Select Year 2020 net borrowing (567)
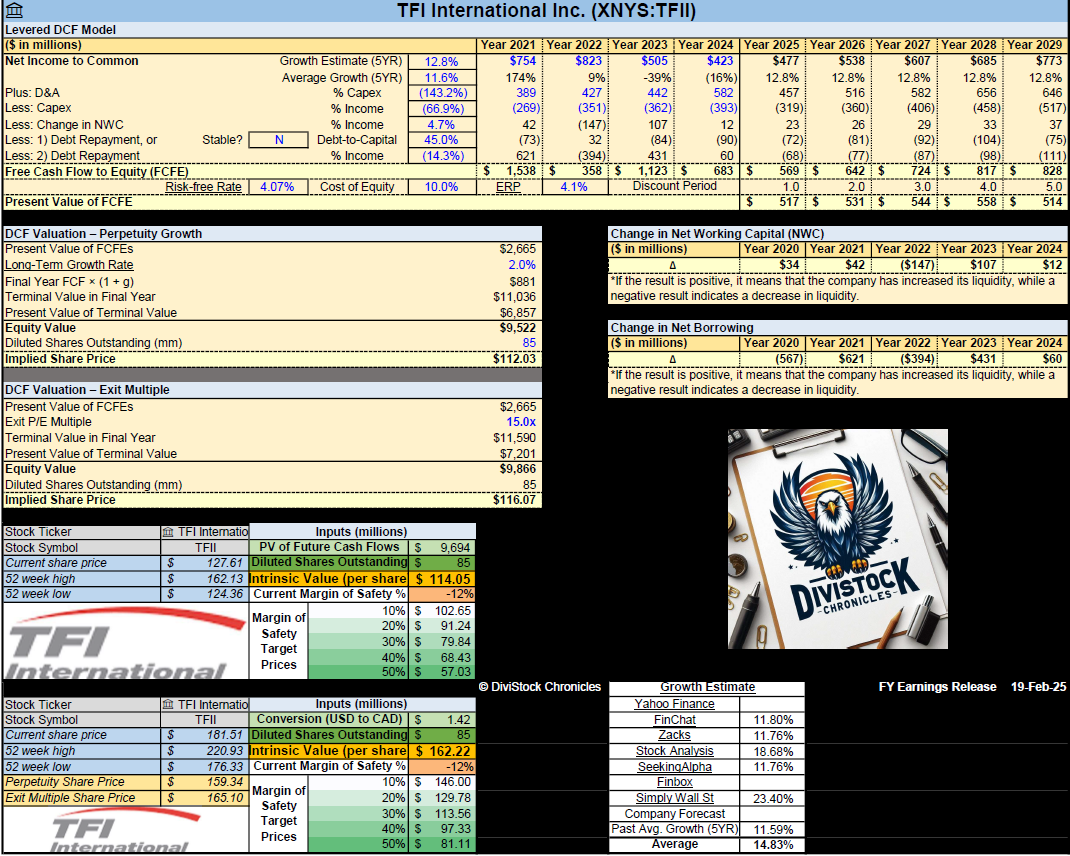Image resolution: width=1070 pixels, height=856 pixels. (x=772, y=359)
